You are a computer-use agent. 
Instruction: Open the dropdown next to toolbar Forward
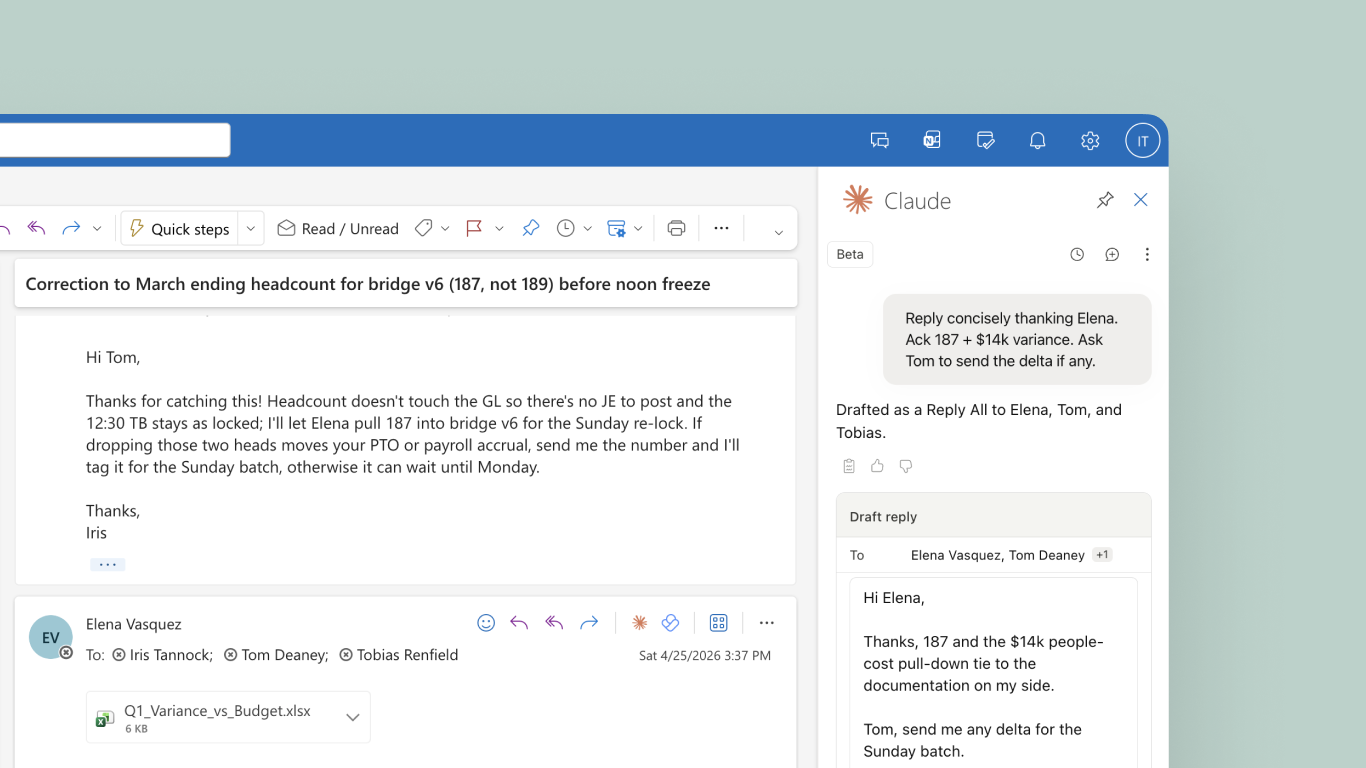(x=97, y=229)
